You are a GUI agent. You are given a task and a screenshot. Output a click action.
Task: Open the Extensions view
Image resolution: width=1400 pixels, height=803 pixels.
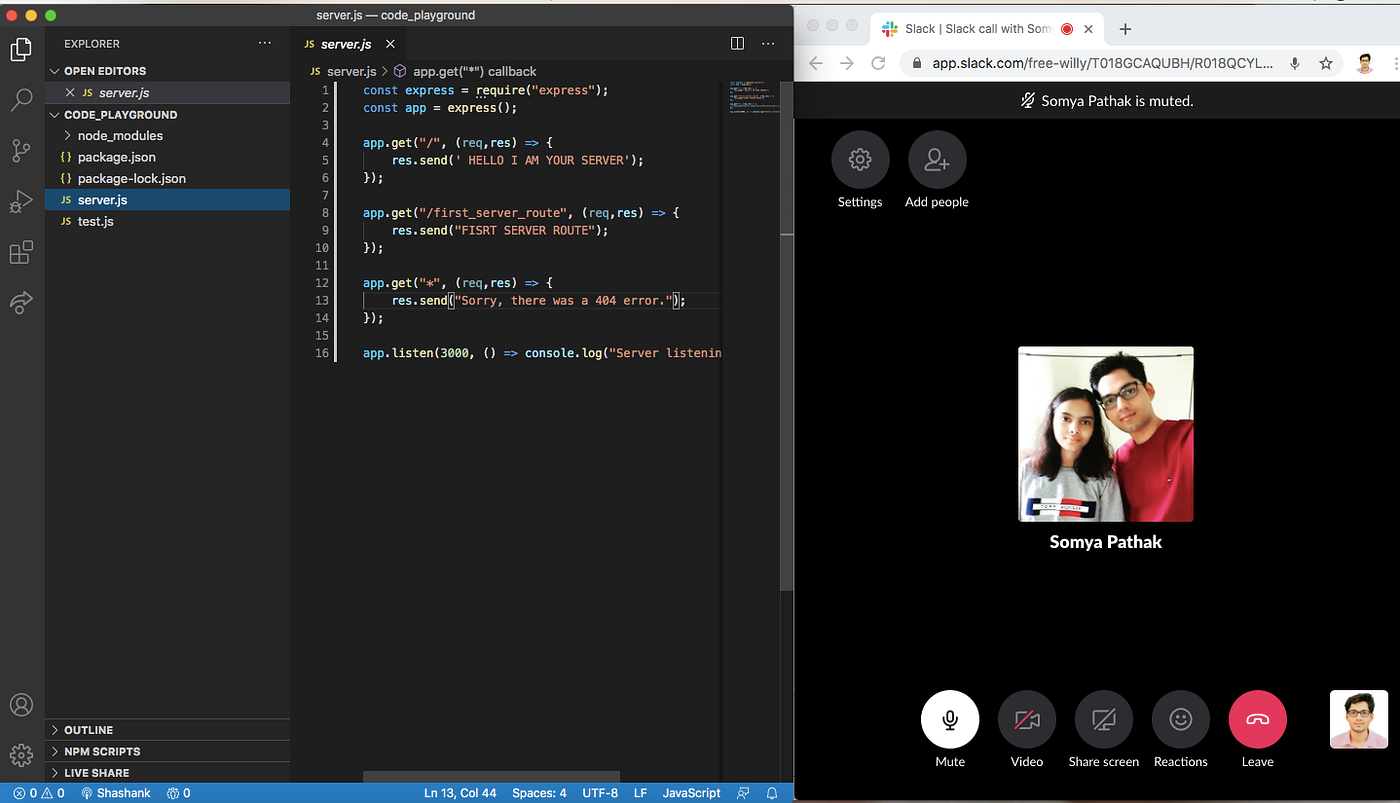[21, 252]
